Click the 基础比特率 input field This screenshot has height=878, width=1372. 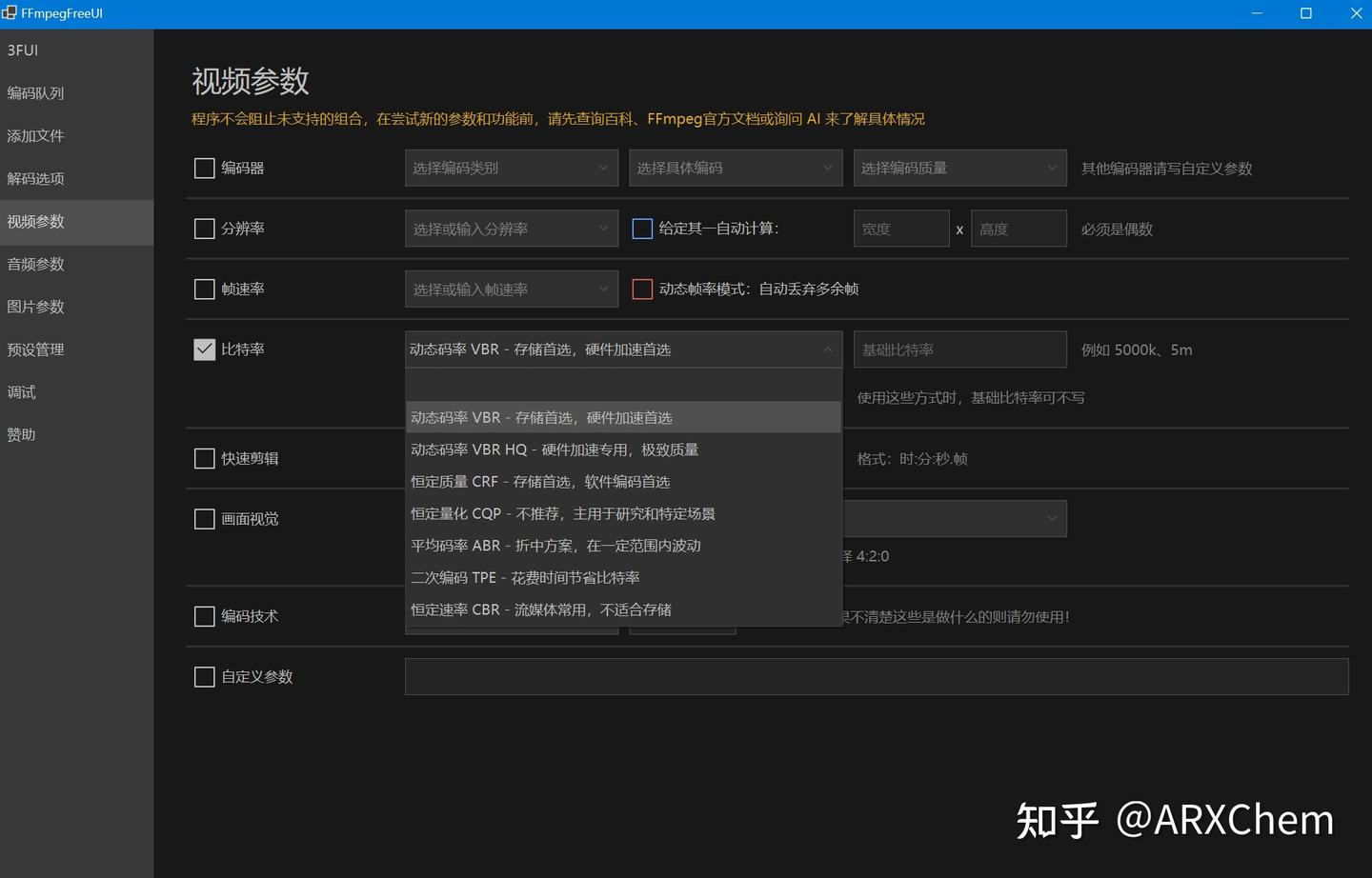coord(958,349)
